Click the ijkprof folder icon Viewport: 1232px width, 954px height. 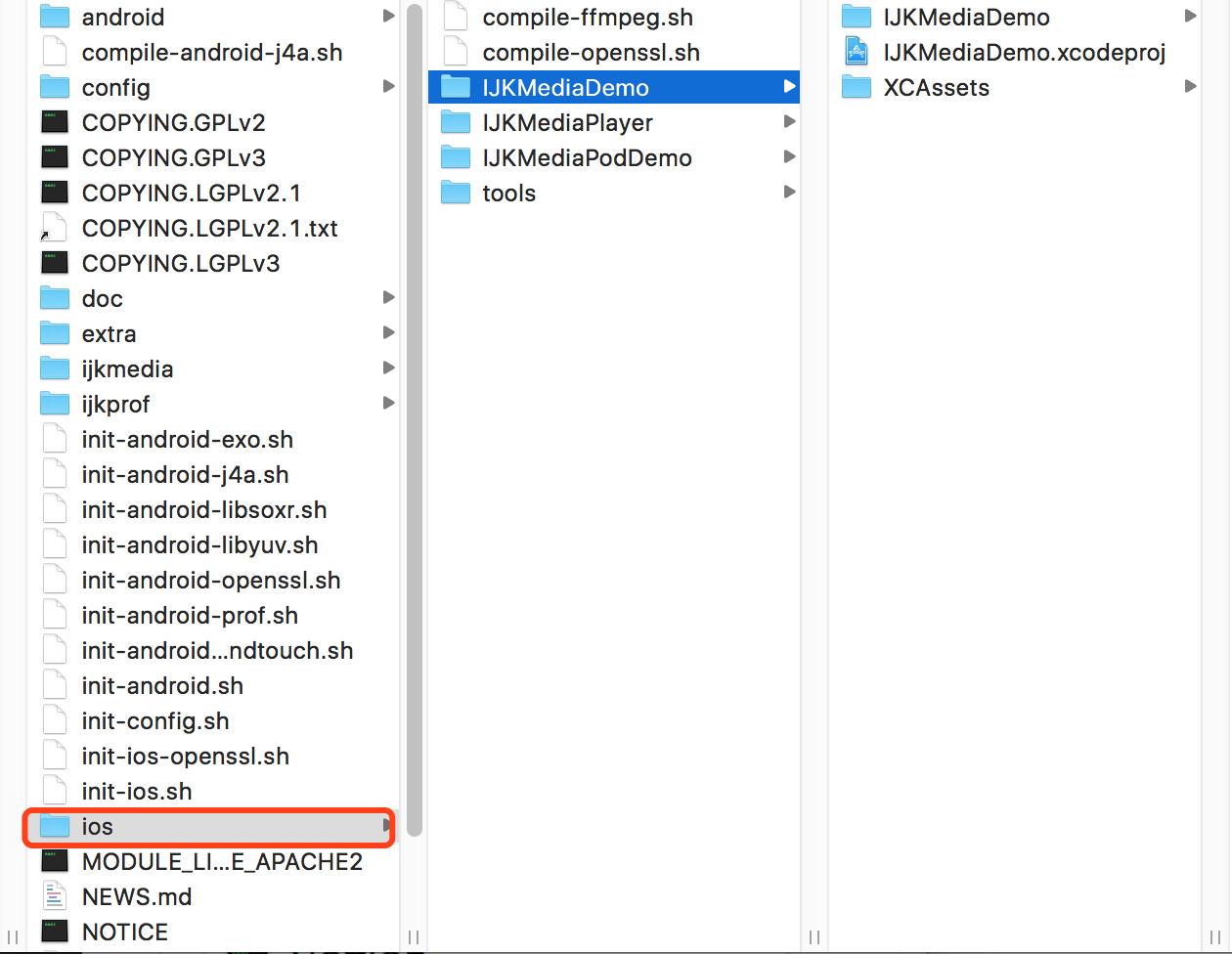55,404
